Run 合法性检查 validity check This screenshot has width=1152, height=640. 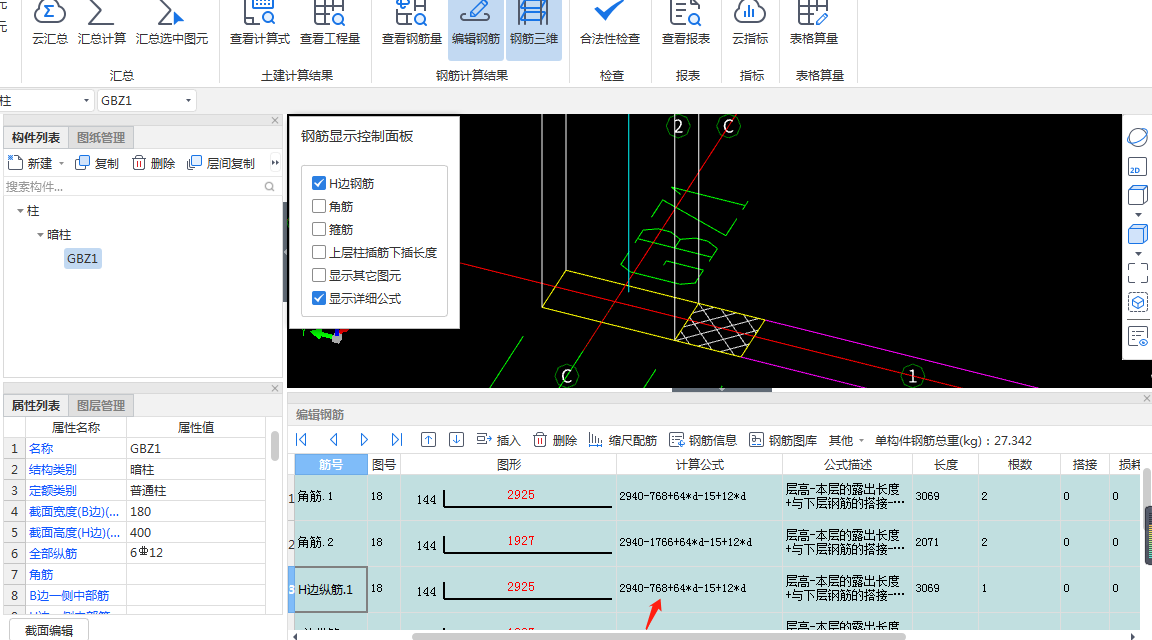(x=610, y=24)
